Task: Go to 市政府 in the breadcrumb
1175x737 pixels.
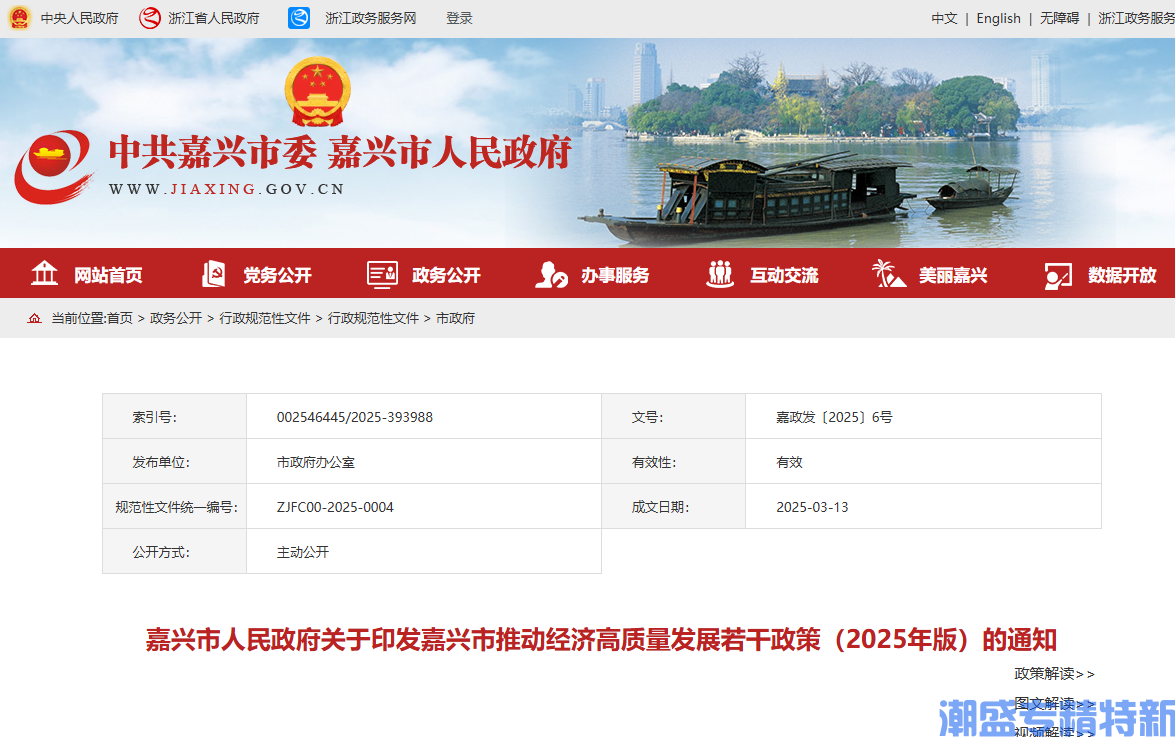Action: [456, 318]
